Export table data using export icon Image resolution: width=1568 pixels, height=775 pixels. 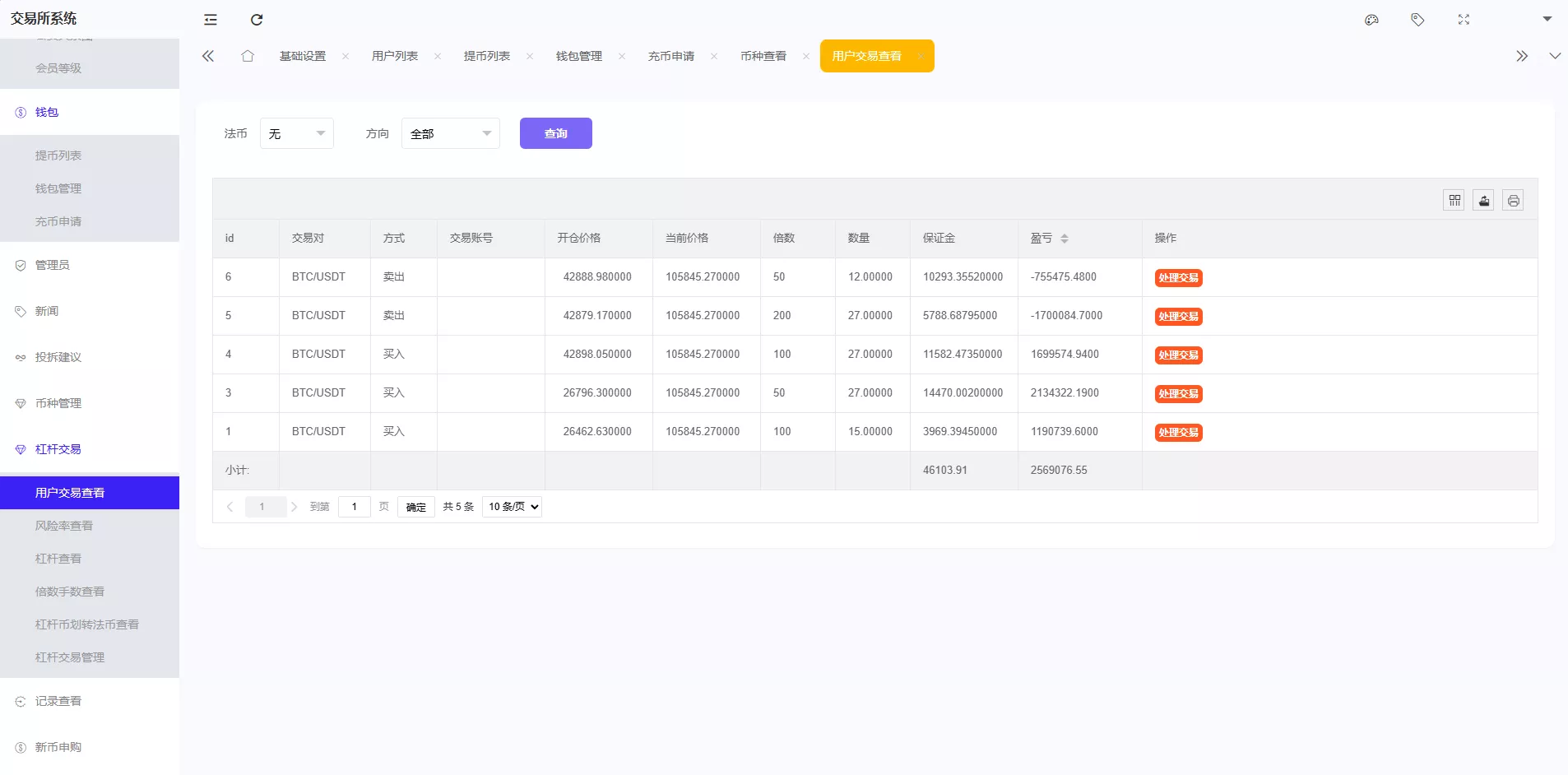[x=1484, y=200]
